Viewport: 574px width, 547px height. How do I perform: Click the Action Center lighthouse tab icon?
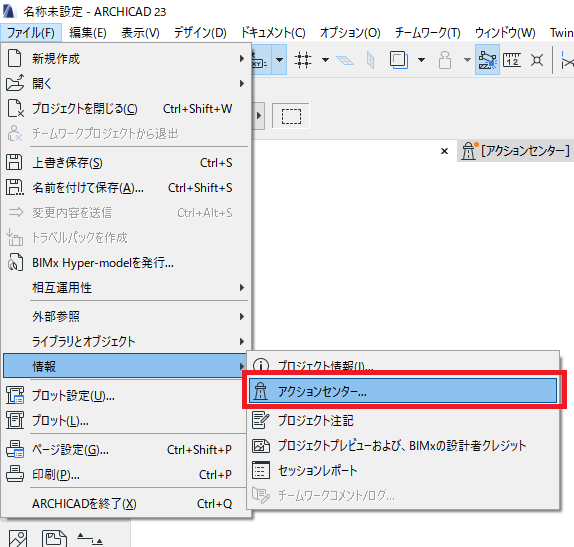(469, 150)
